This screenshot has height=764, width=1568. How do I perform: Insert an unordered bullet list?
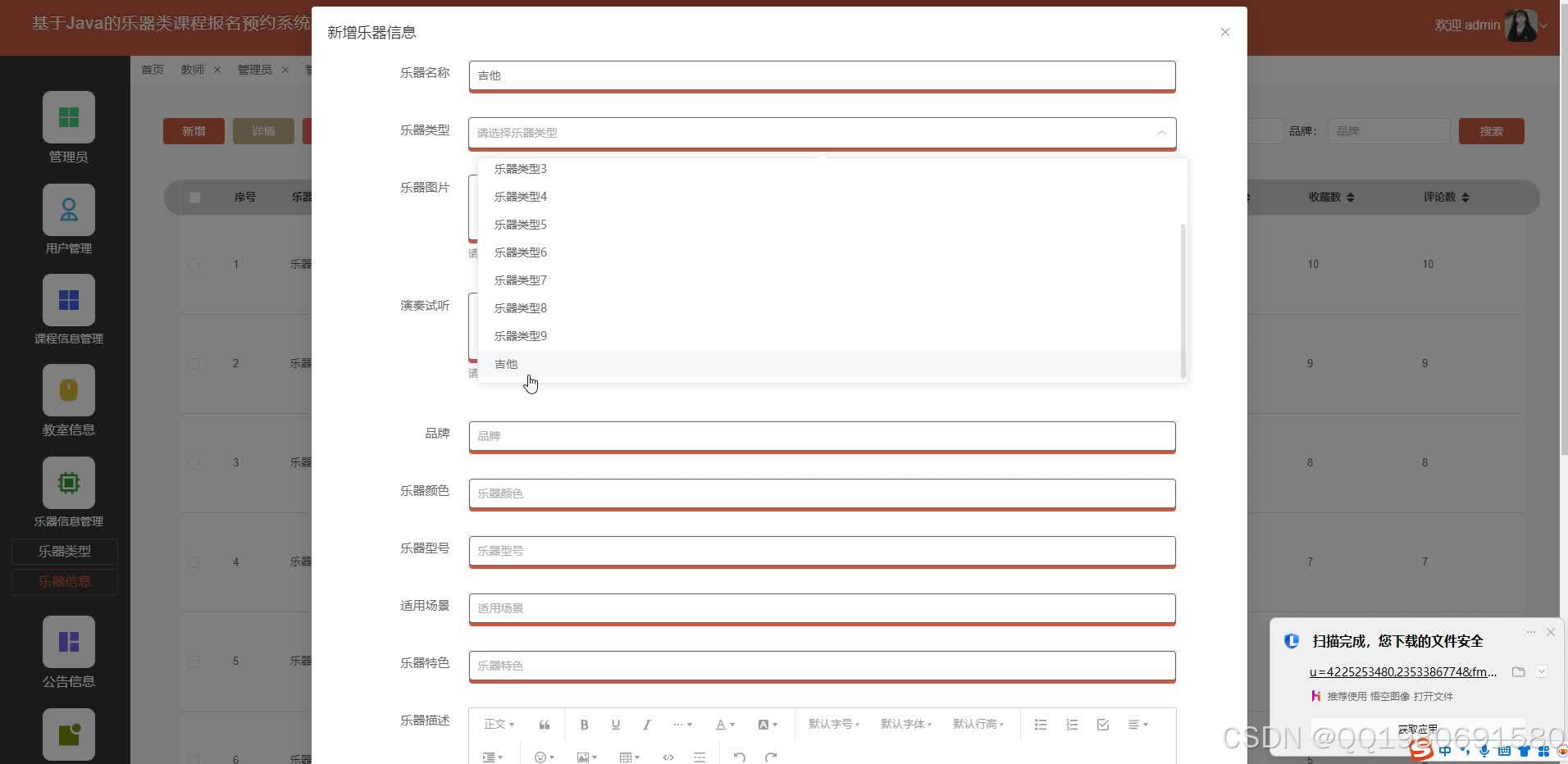click(x=1041, y=725)
